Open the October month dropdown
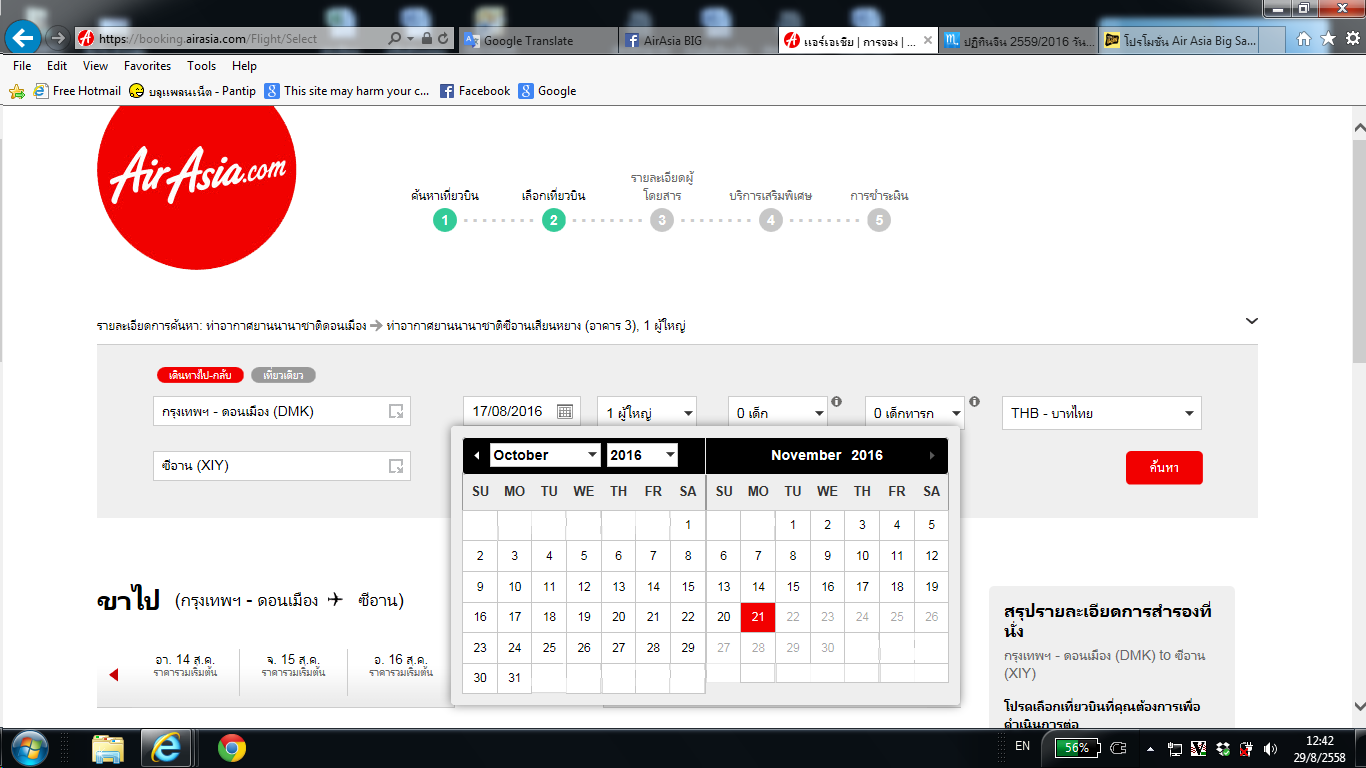Image resolution: width=1366 pixels, height=768 pixels. pyautogui.click(x=545, y=455)
